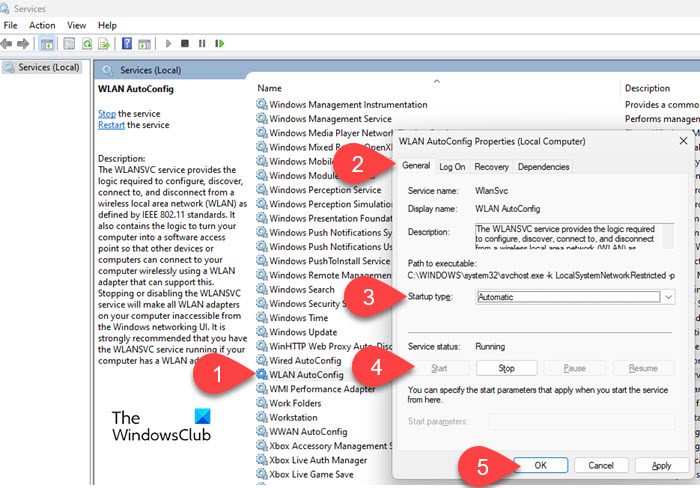The image size is (700, 488).
Task: Open the Action menu
Action: tap(42, 25)
